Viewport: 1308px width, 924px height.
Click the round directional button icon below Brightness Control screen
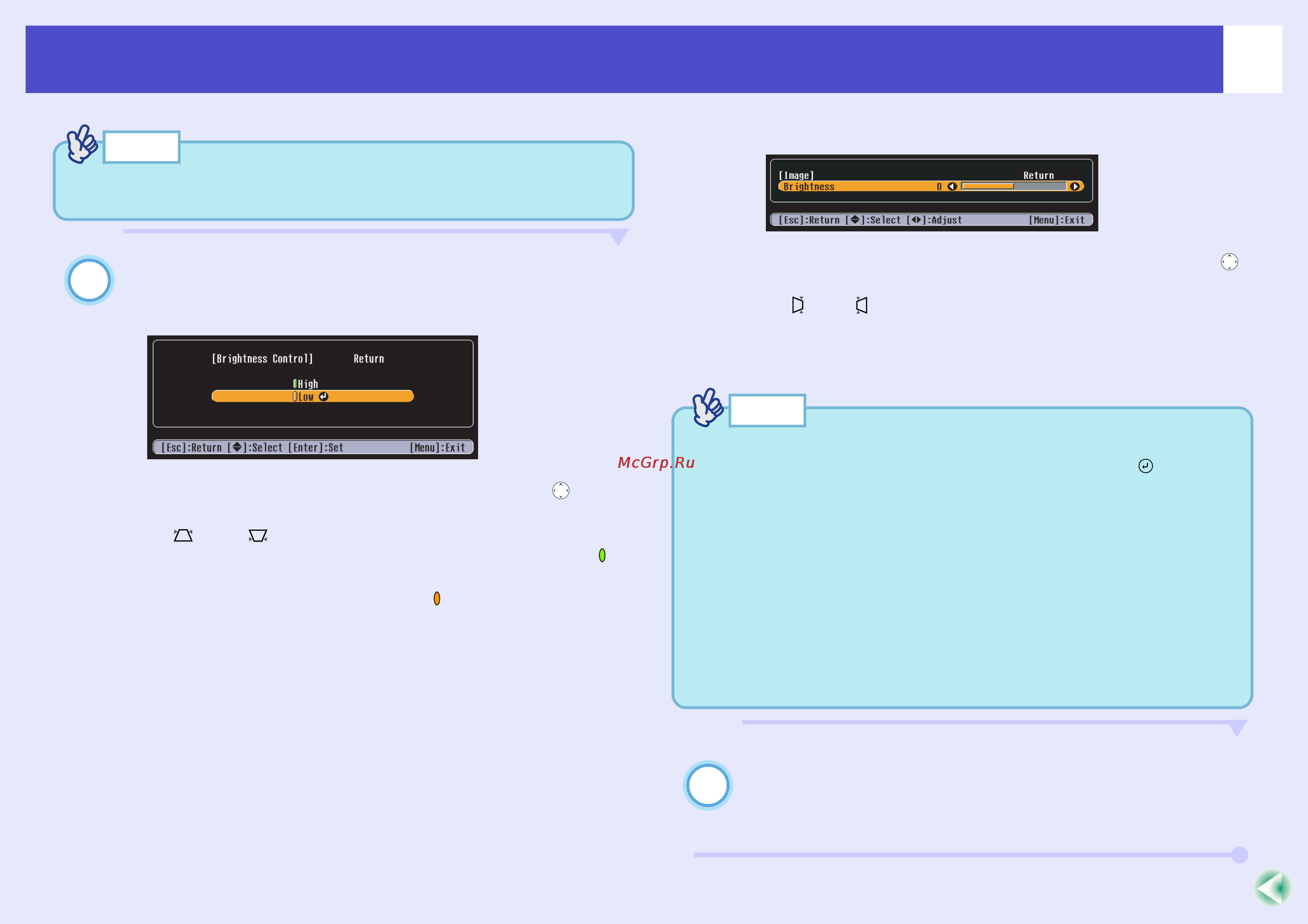point(560,490)
